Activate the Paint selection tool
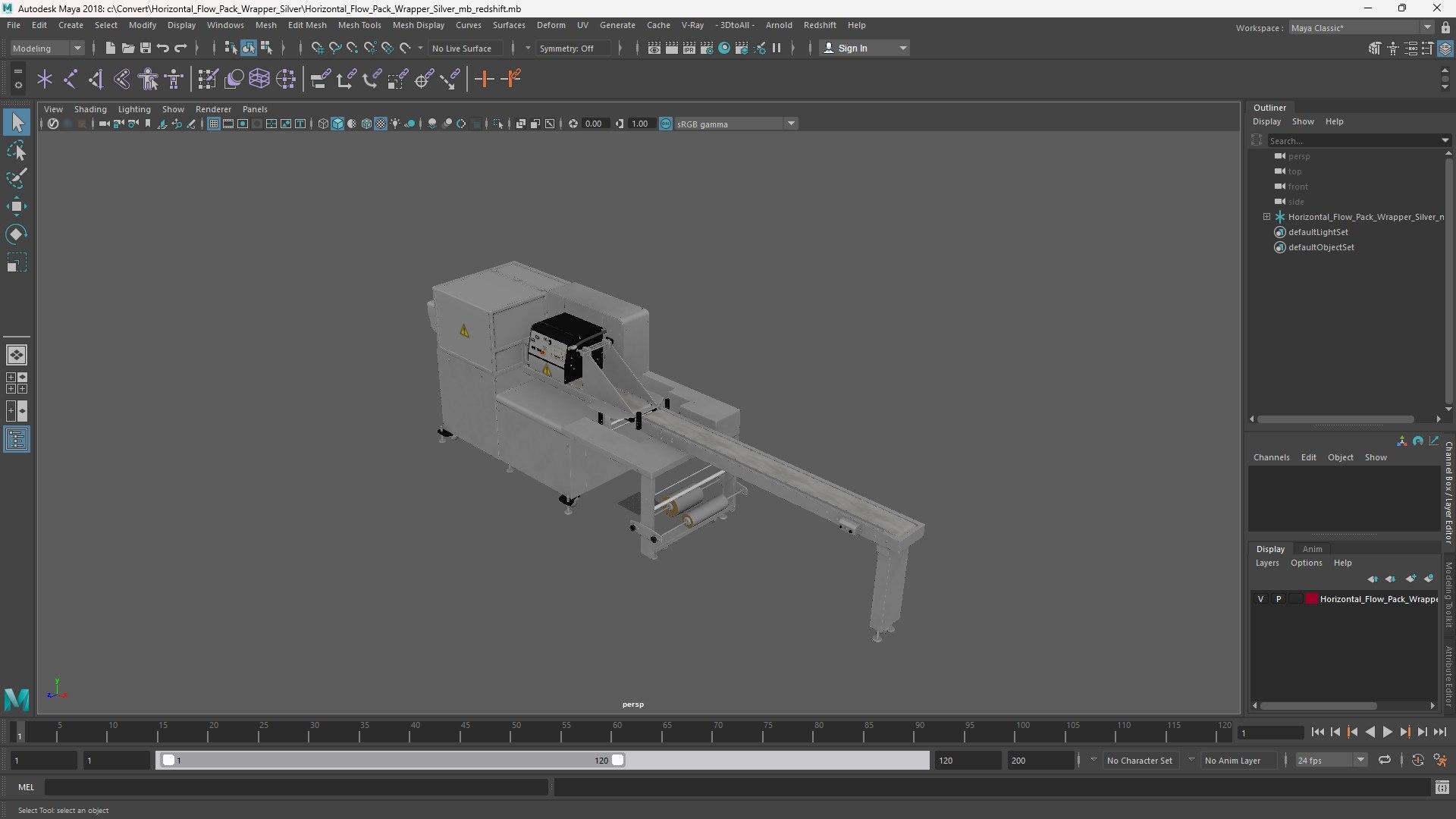This screenshot has height=819, width=1456. [17, 179]
